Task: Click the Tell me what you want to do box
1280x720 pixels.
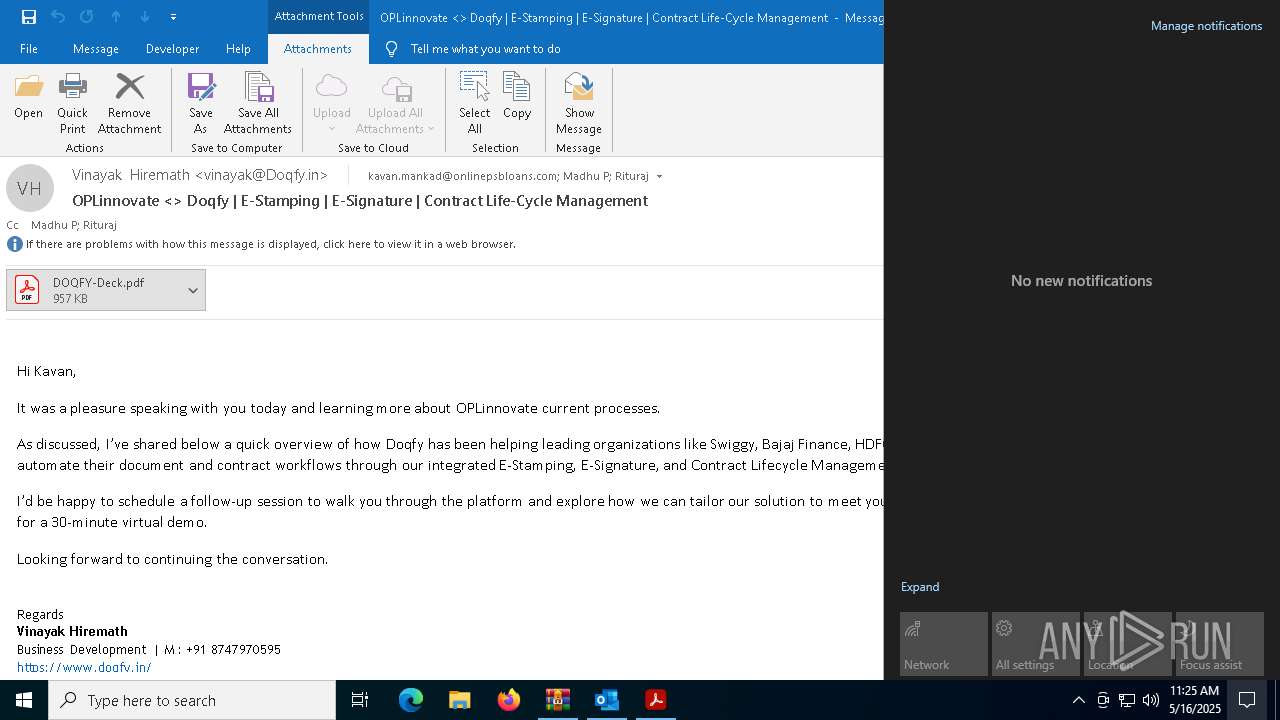Action: click(x=485, y=49)
